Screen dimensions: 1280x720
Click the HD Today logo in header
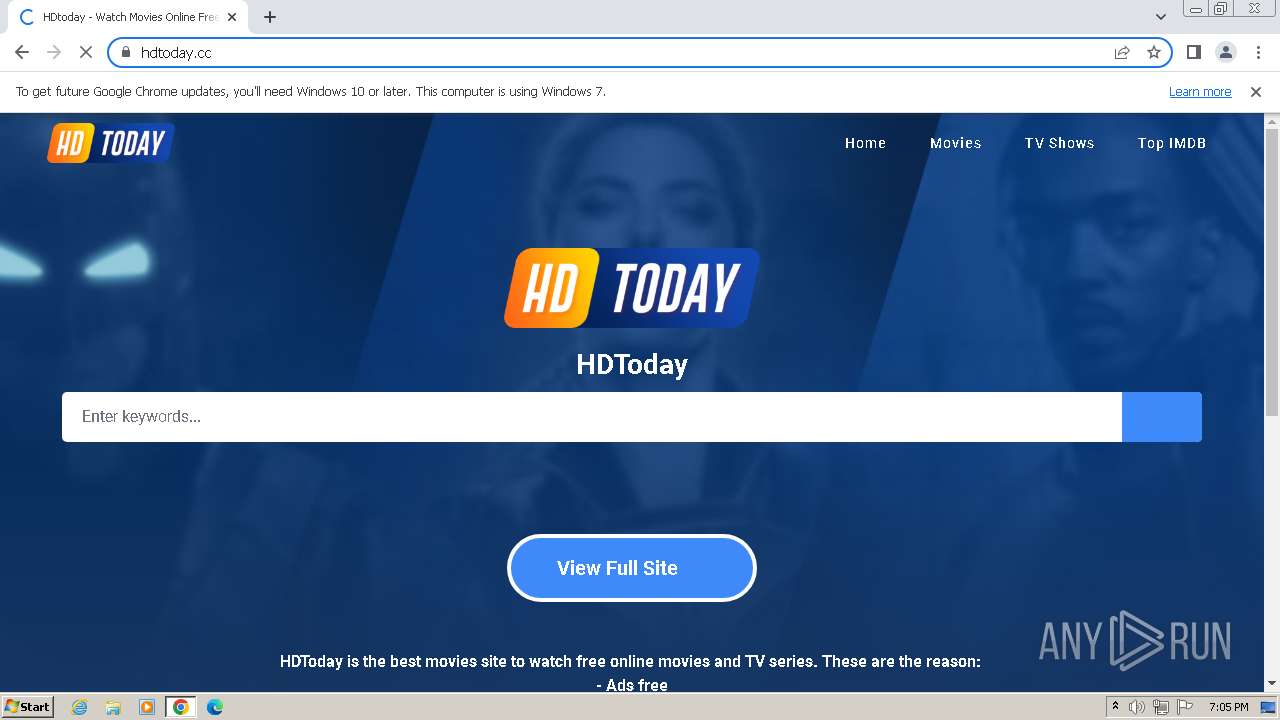coord(111,143)
